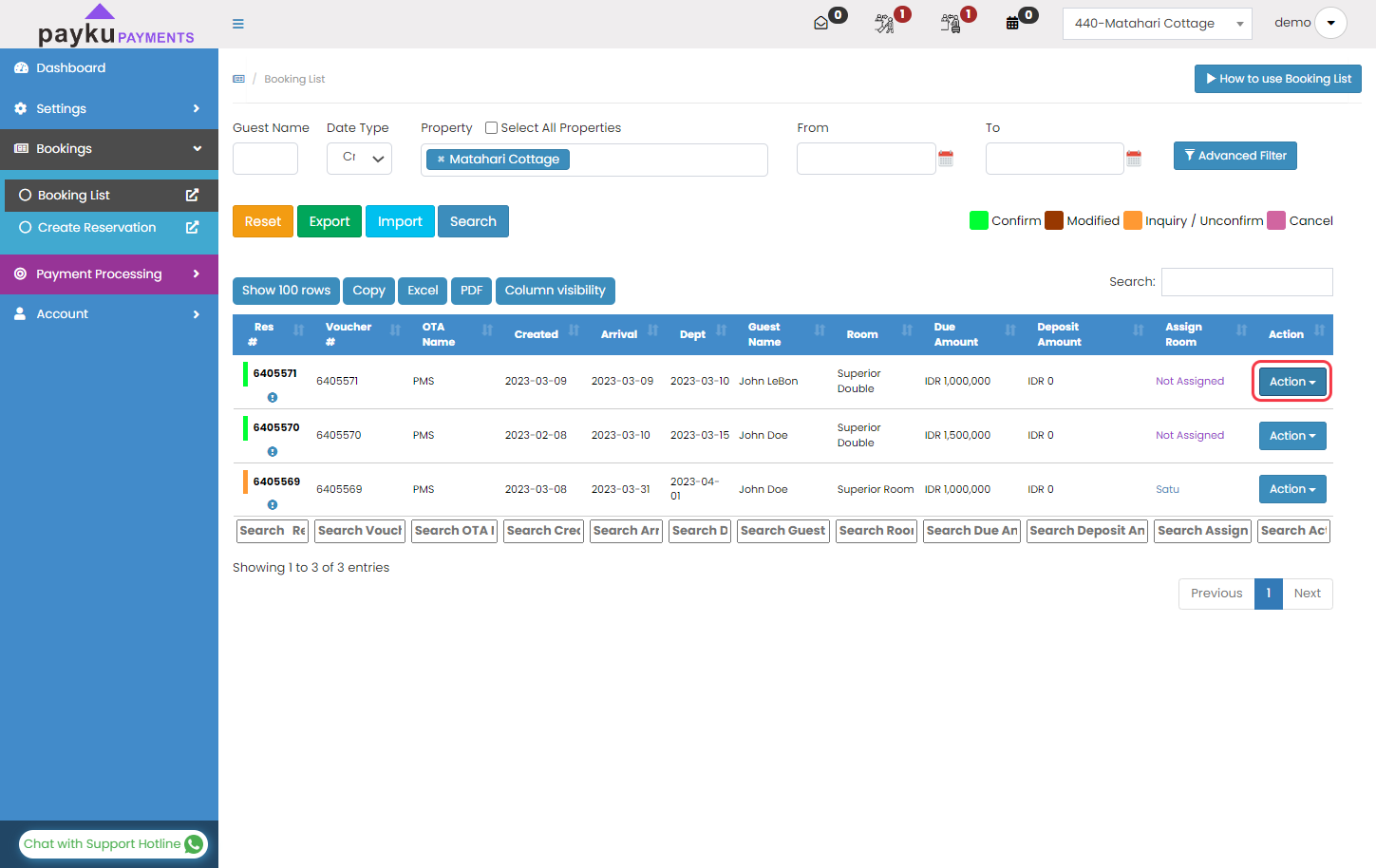
Task: Go to Next page
Action: [1308, 594]
